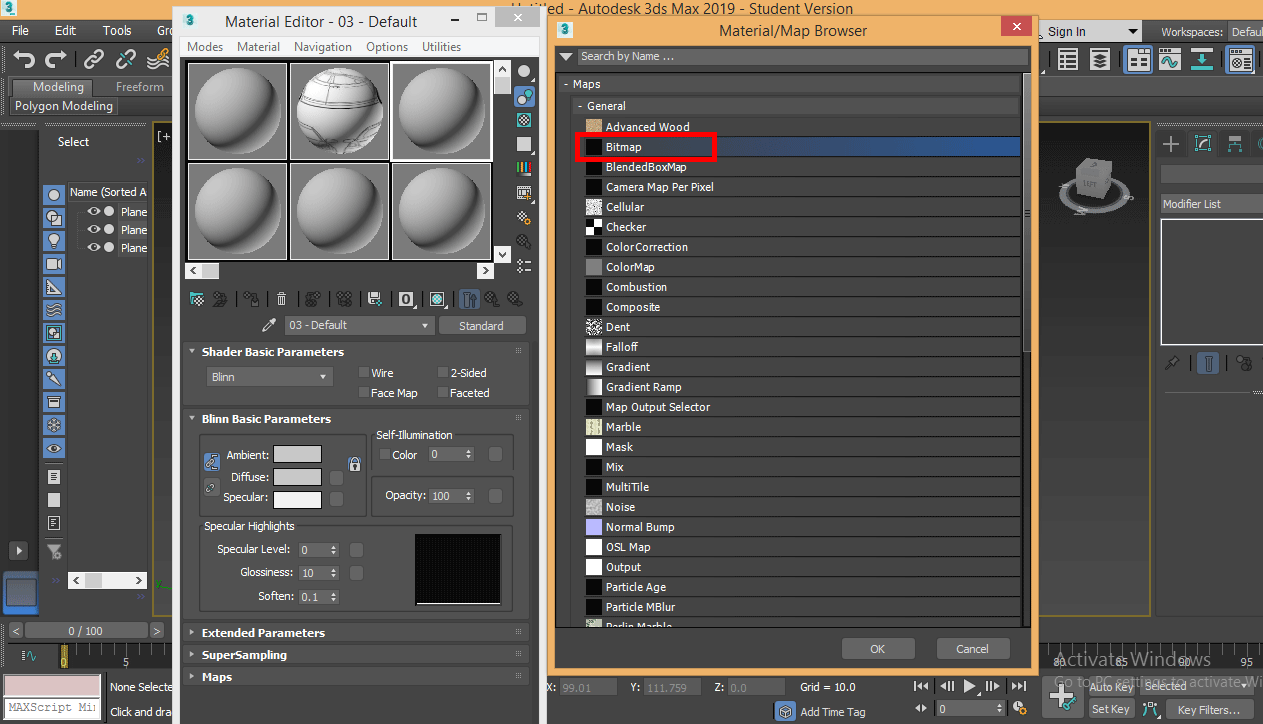Click OK in the Material/Map Browser
The image size is (1263, 724).
click(x=878, y=648)
